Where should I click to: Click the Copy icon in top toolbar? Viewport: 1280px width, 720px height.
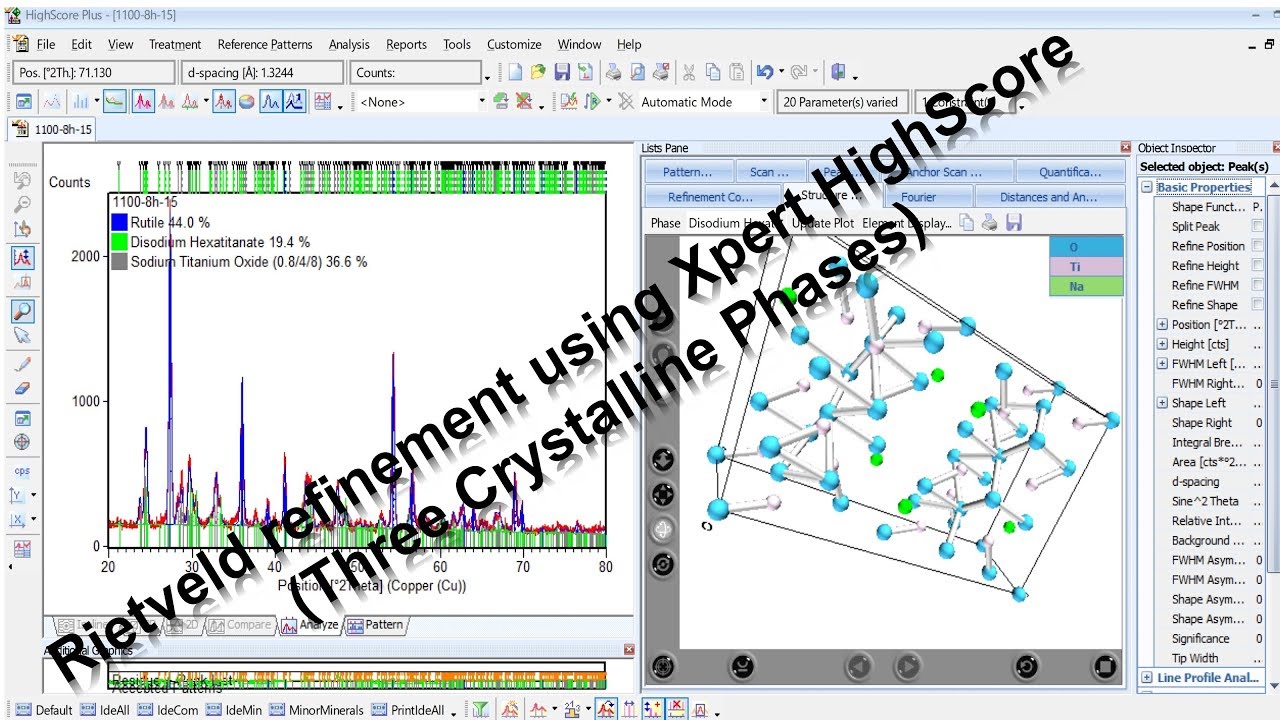pos(712,72)
